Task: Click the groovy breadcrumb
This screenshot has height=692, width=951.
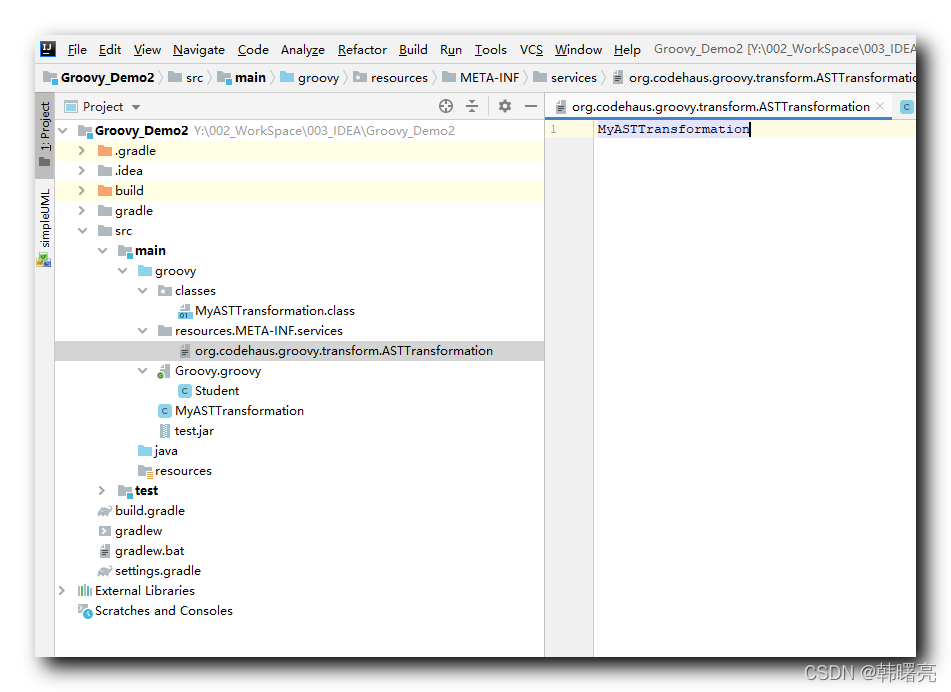Action: [x=310, y=78]
